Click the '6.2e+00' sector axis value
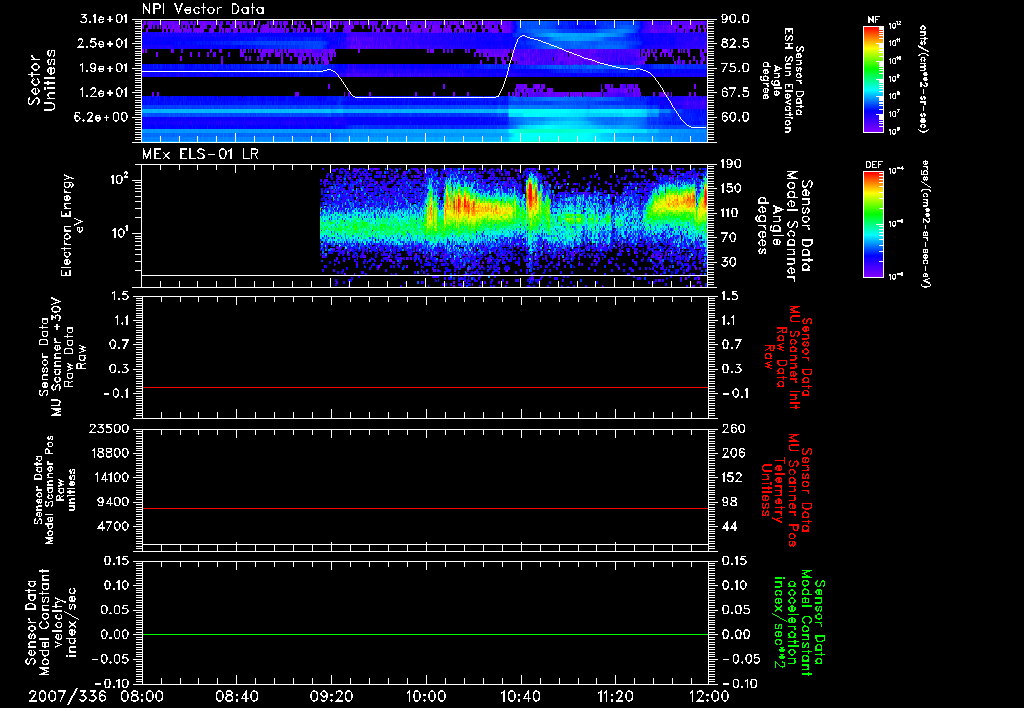 pos(103,118)
